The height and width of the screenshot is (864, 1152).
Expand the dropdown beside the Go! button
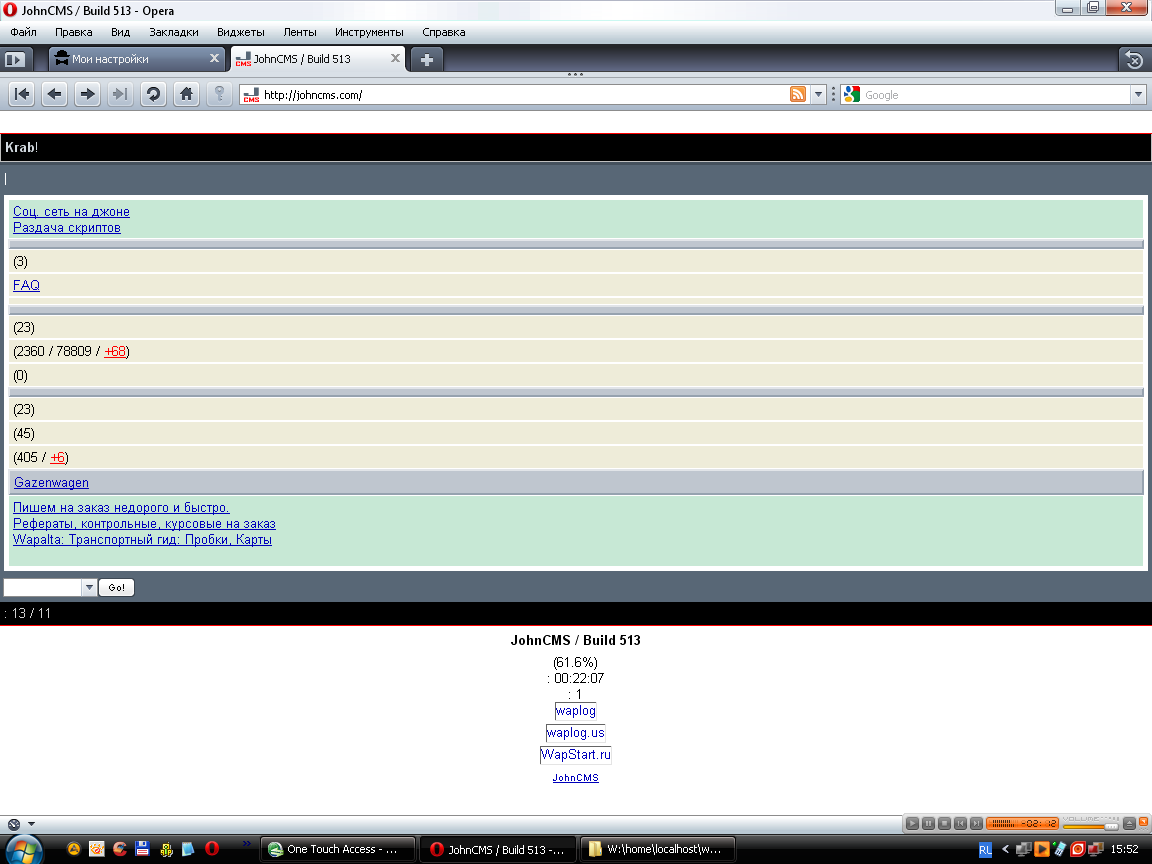[89, 588]
